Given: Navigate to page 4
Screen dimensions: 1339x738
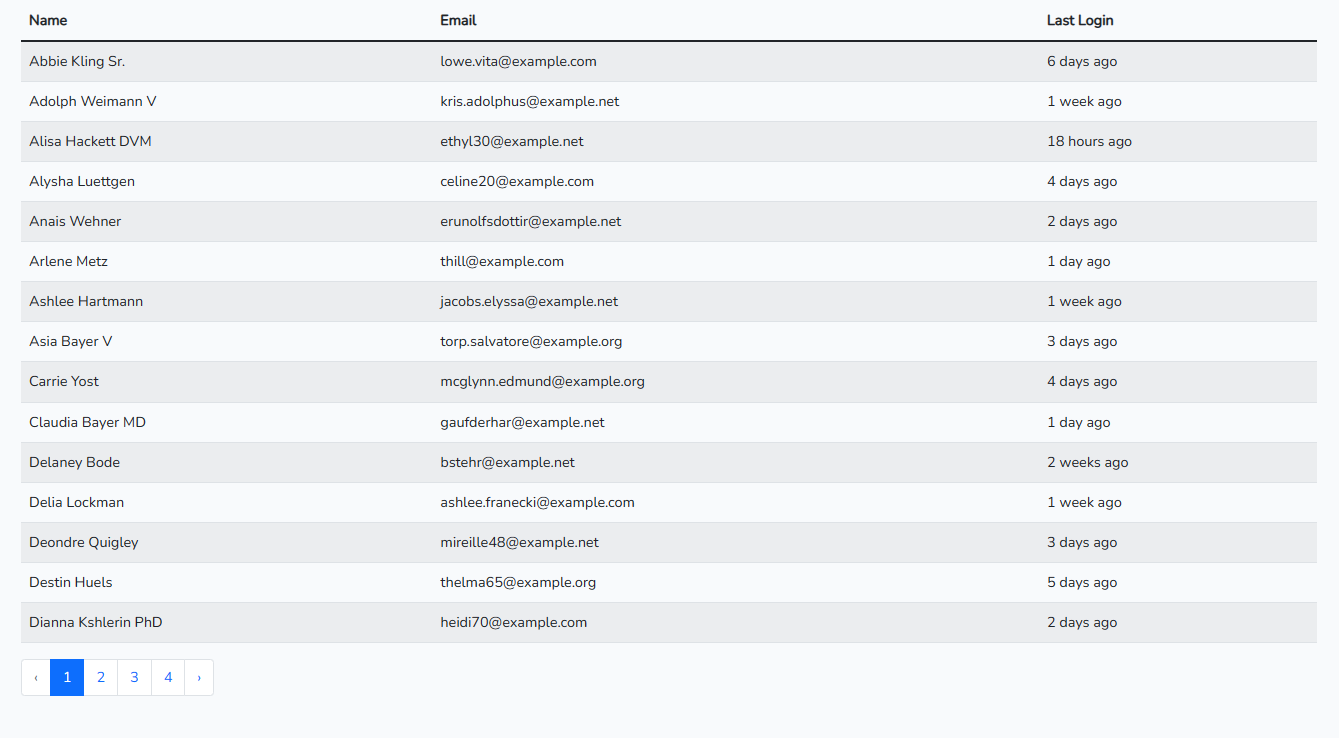Looking at the screenshot, I should pyautogui.click(x=168, y=677).
